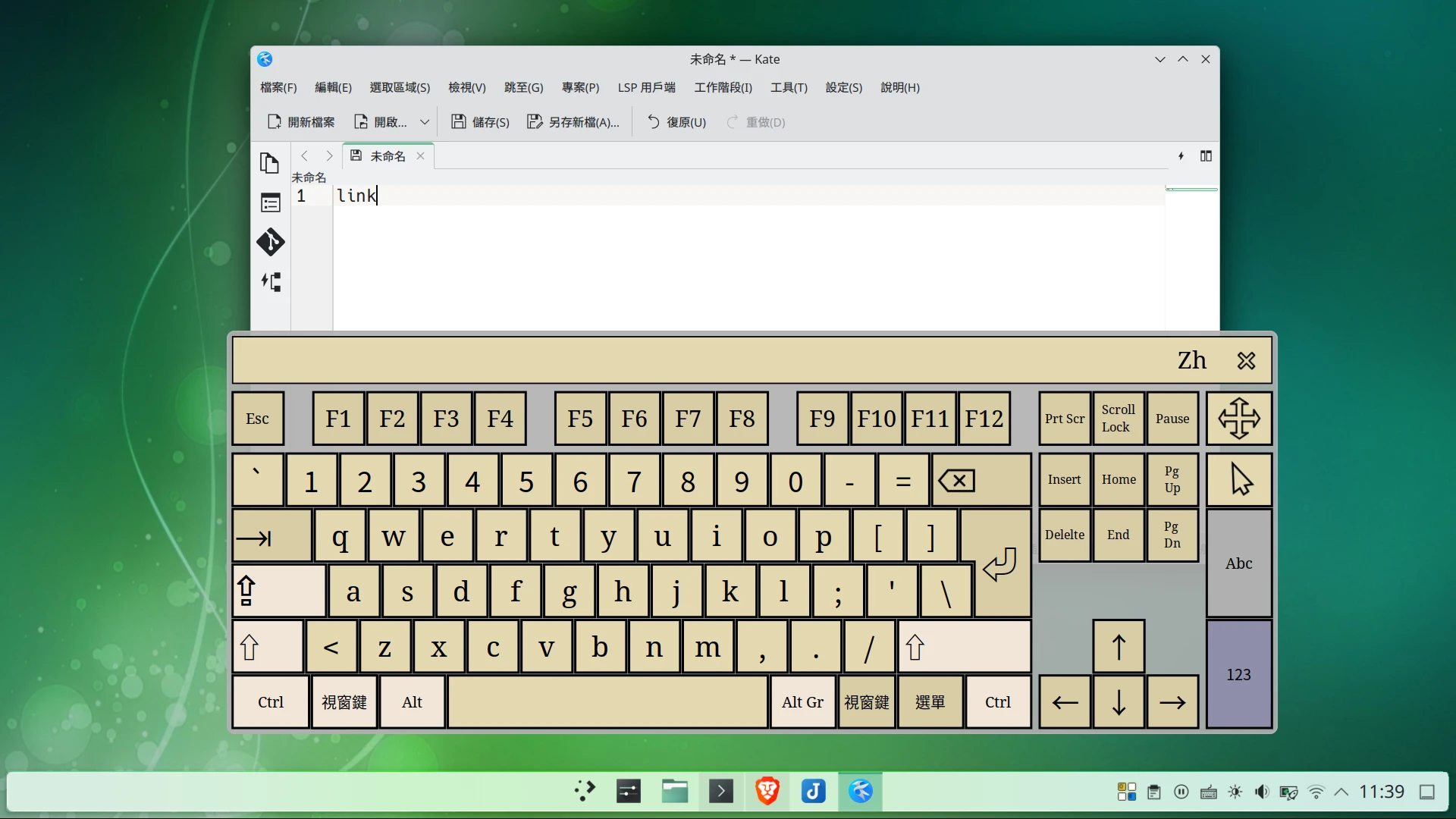The image size is (1456, 819).
Task: Click the split view icon in tab bar
Action: [1206, 156]
